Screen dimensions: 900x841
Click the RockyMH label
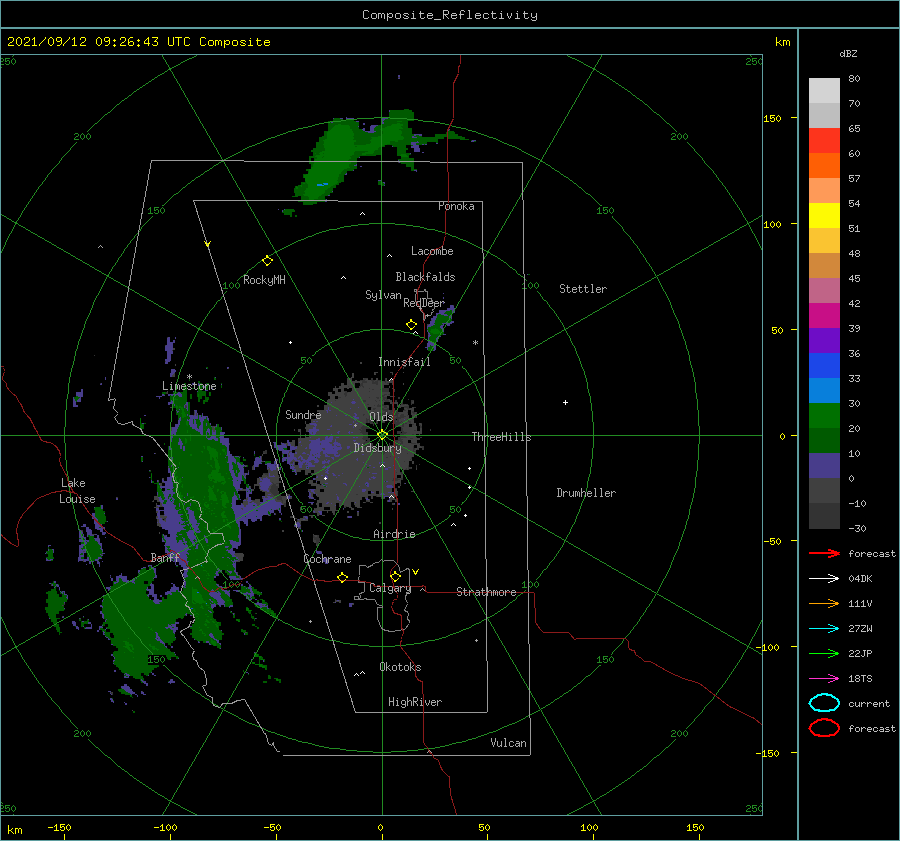pos(264,280)
